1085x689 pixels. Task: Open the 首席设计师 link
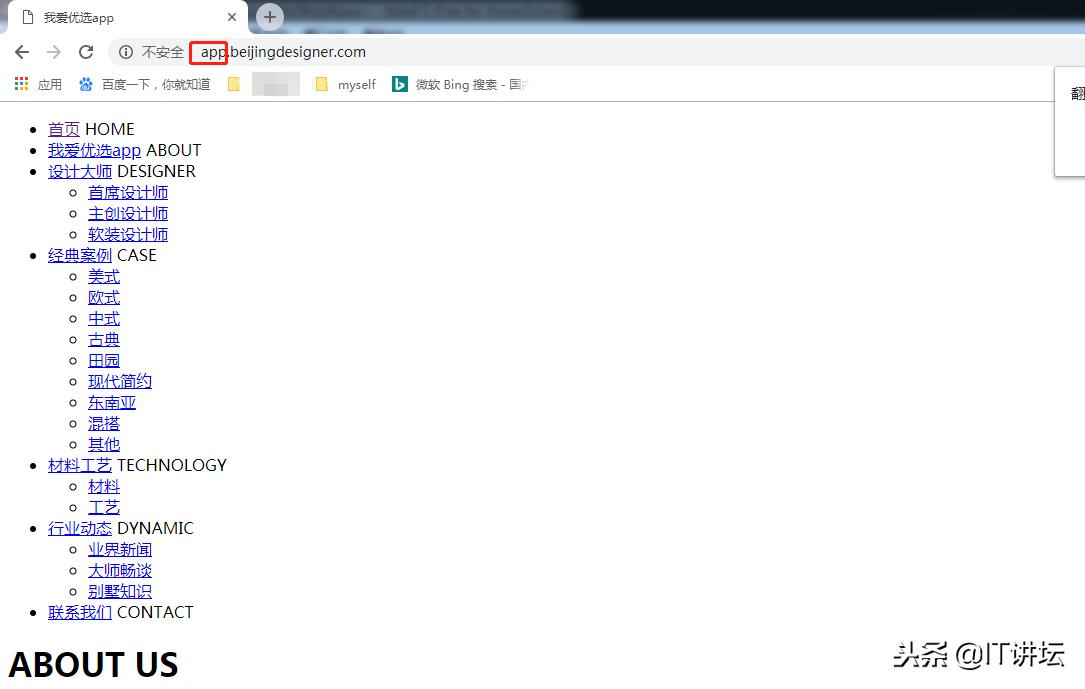pyautogui.click(x=128, y=192)
